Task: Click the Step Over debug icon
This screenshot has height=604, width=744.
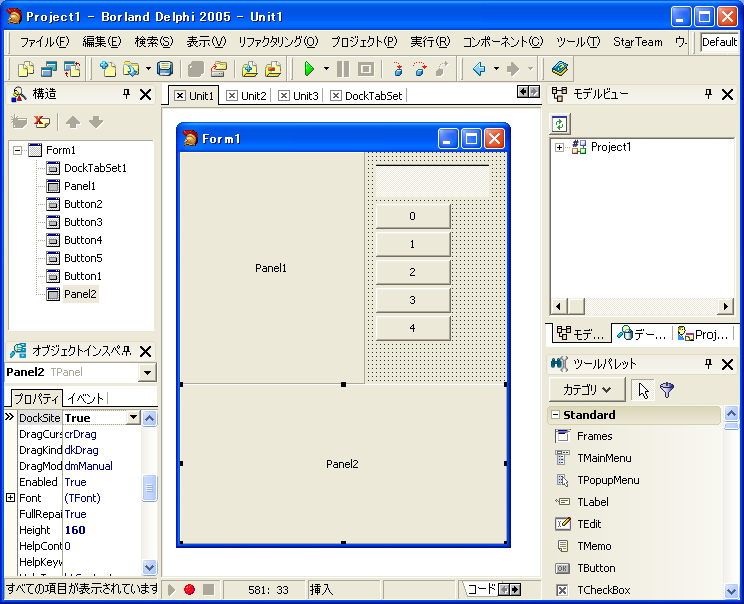Action: point(419,69)
